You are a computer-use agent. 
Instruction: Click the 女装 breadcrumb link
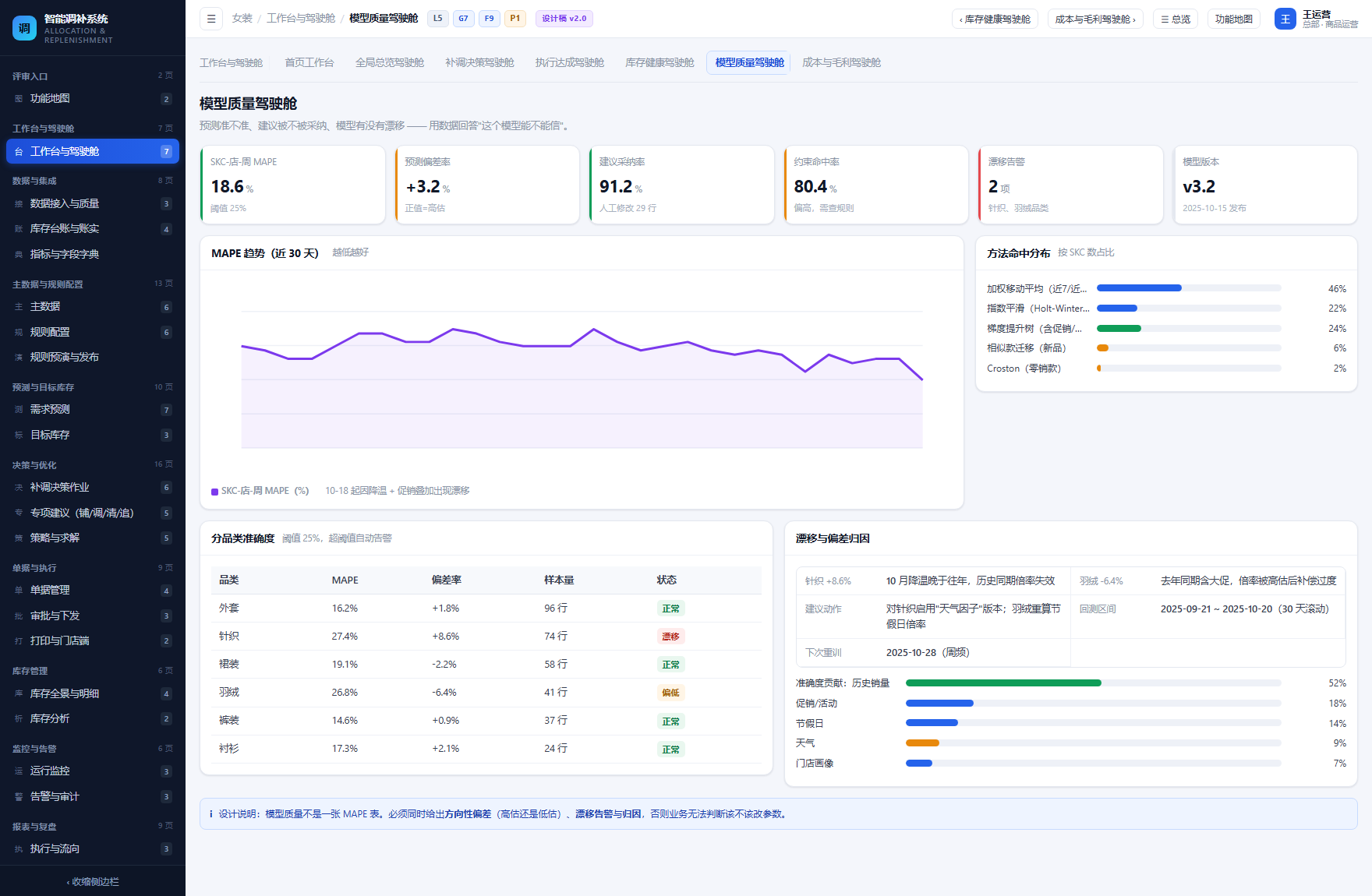tap(242, 19)
